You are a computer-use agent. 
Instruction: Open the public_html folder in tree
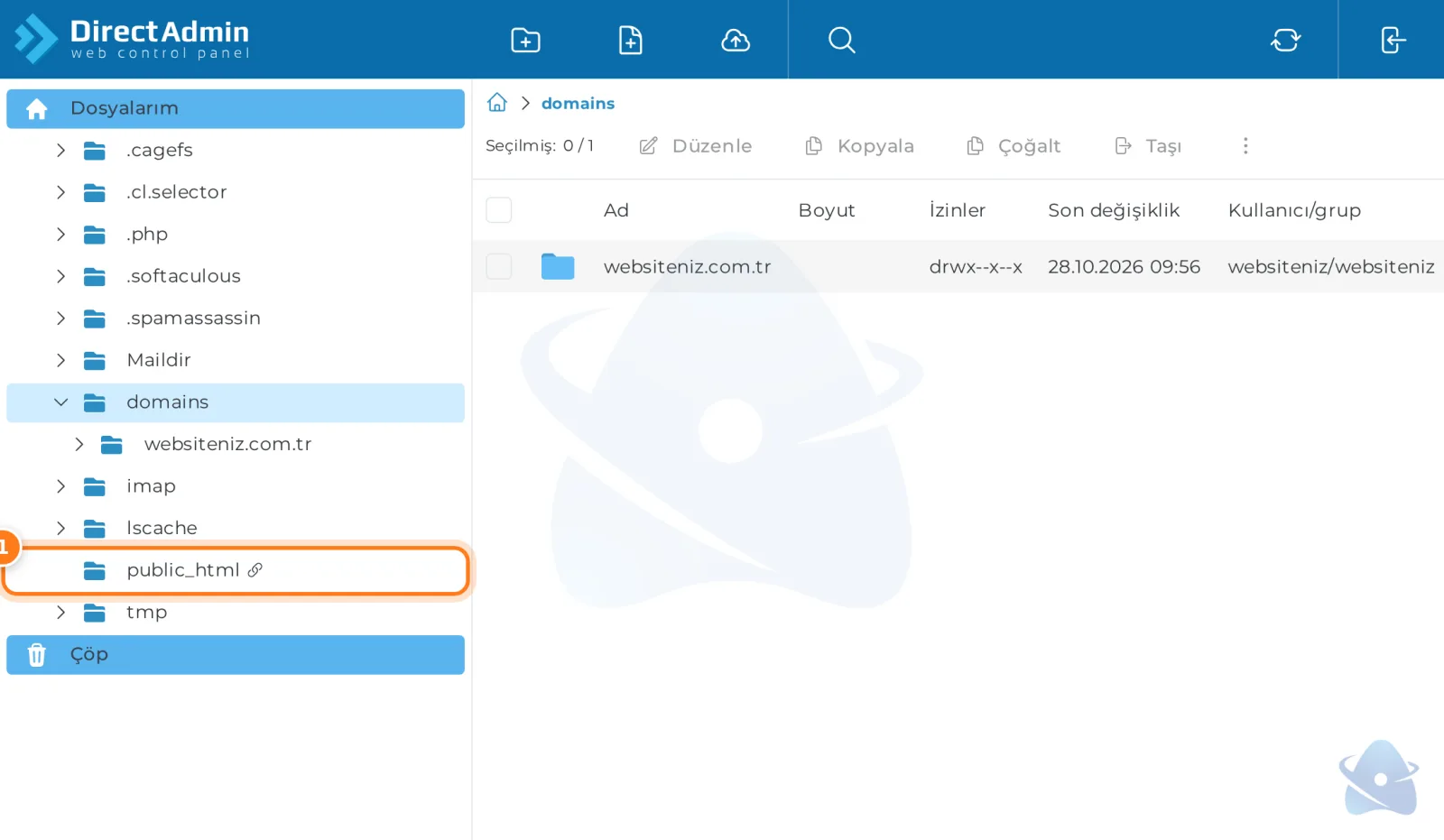[236, 570]
